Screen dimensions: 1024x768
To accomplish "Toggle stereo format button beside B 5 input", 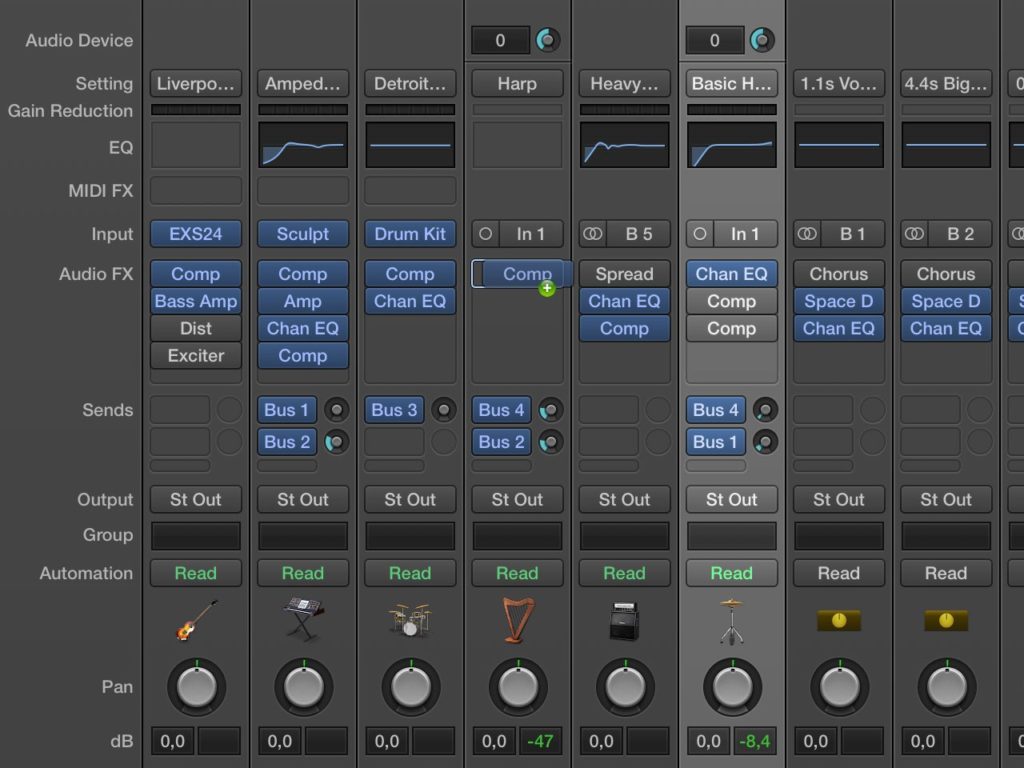I will point(594,234).
